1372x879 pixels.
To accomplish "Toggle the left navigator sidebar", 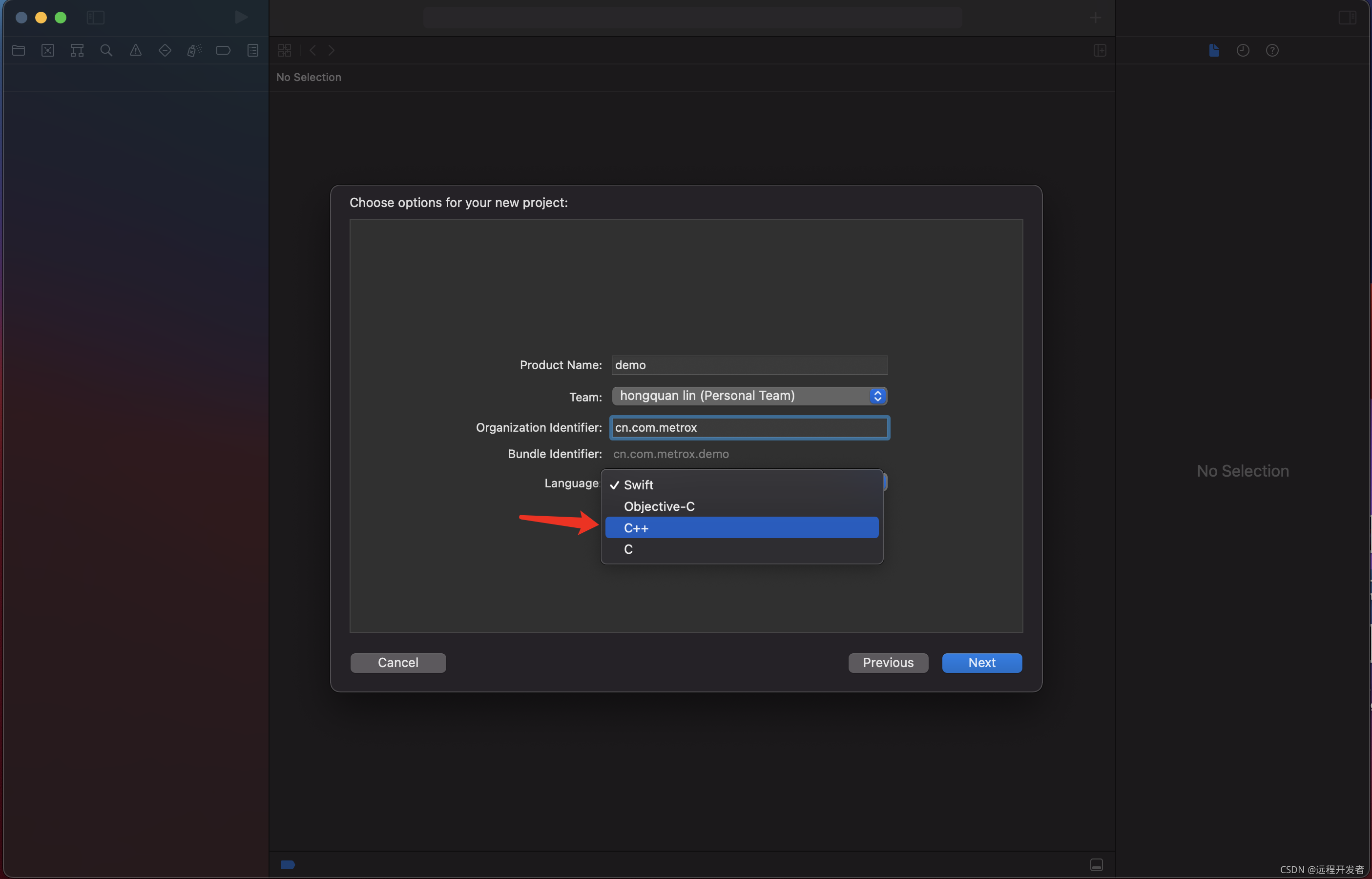I will 95,18.
